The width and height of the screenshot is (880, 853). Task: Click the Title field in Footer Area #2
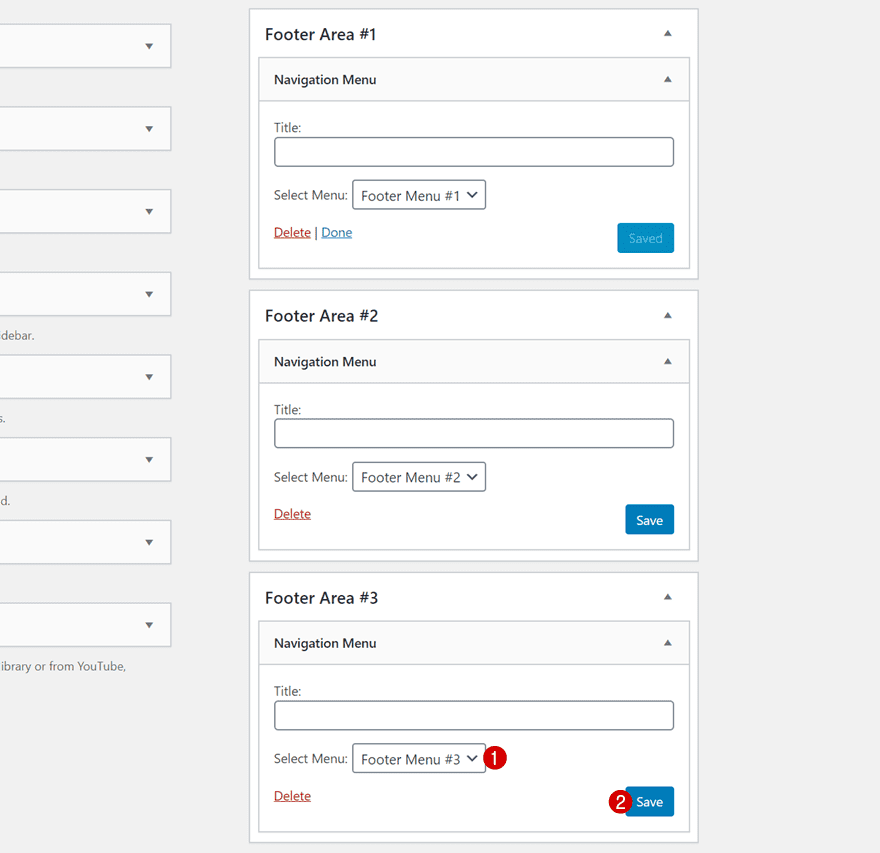click(x=473, y=433)
